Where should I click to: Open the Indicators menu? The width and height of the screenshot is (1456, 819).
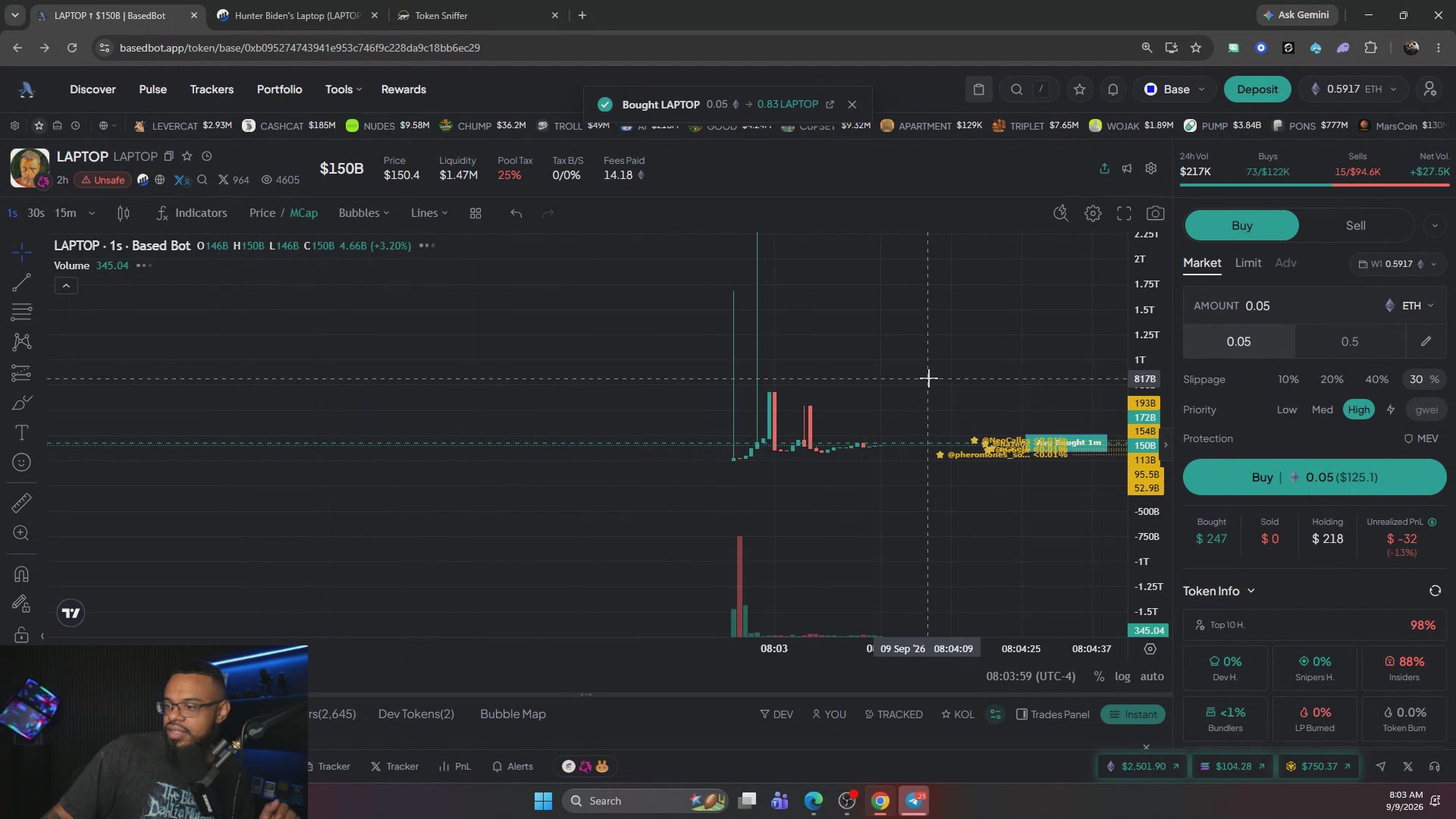pyautogui.click(x=191, y=213)
